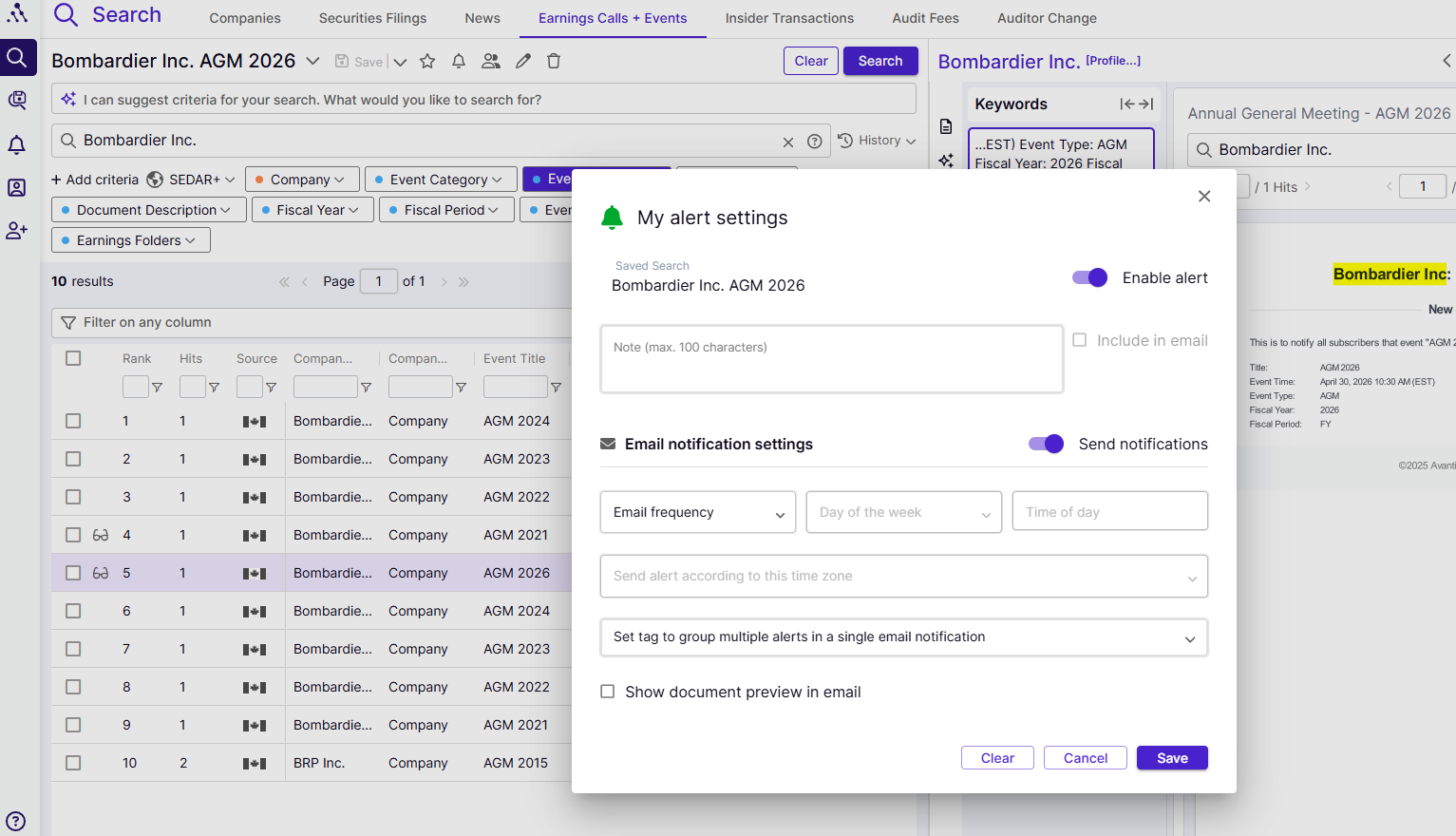Open the tag grouping alerts dropdown
The width and height of the screenshot is (1456, 836).
pos(904,637)
